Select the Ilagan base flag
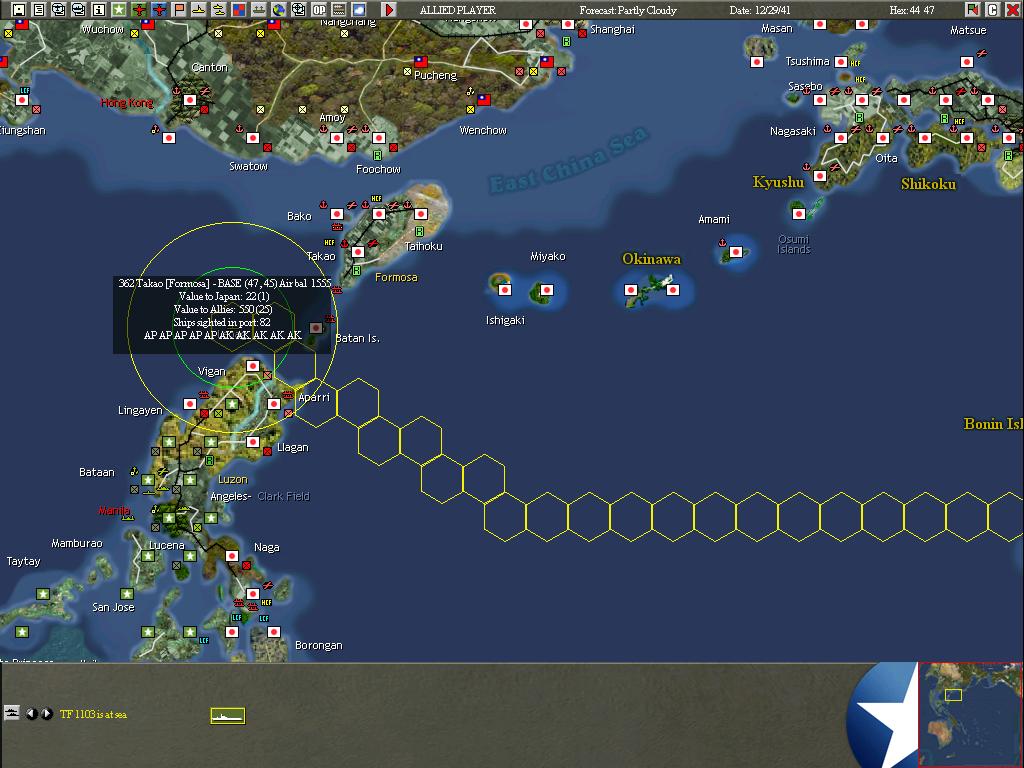The height and width of the screenshot is (768, 1024). [x=253, y=442]
